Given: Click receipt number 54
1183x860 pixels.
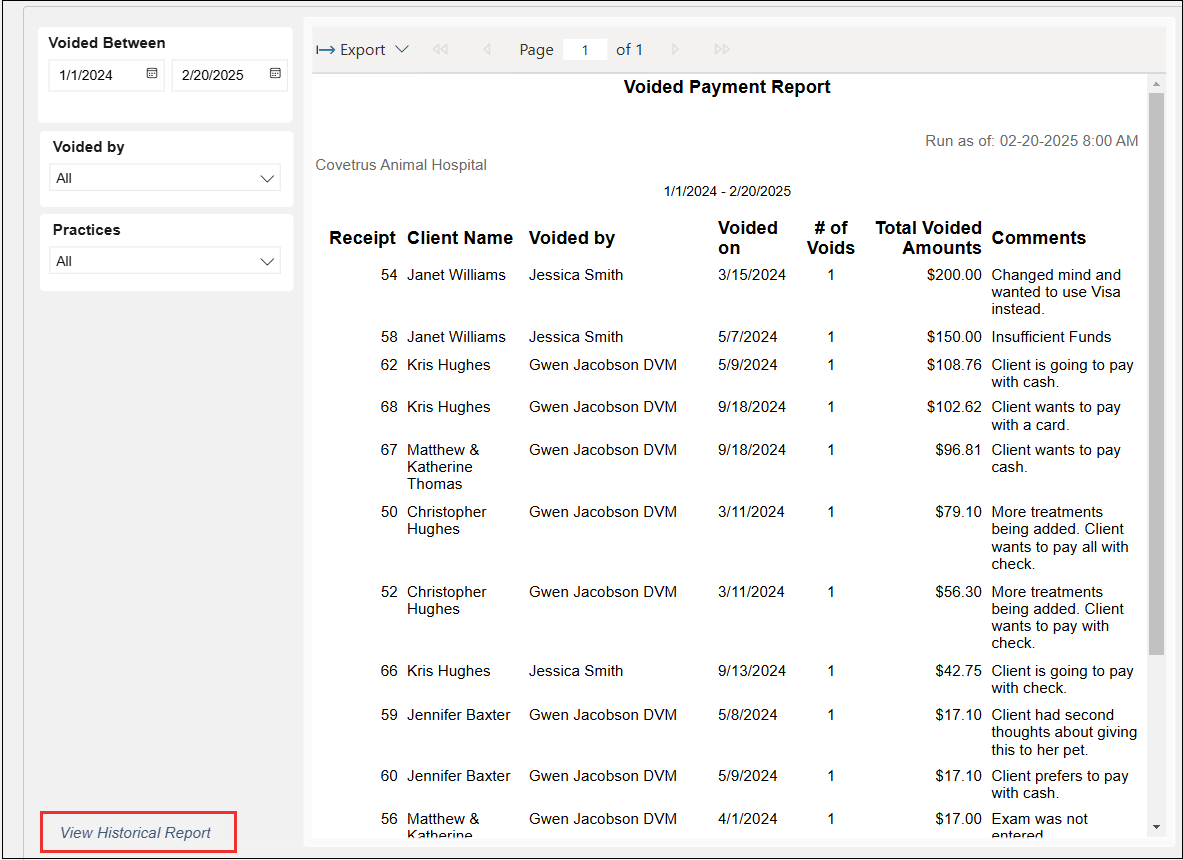Looking at the screenshot, I should (x=389, y=275).
